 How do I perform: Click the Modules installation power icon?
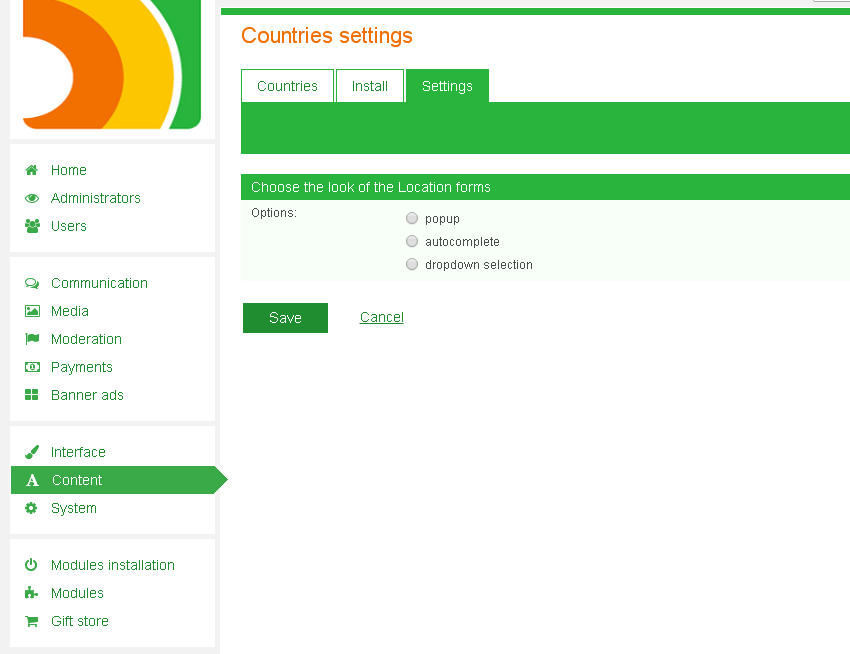(x=31, y=565)
